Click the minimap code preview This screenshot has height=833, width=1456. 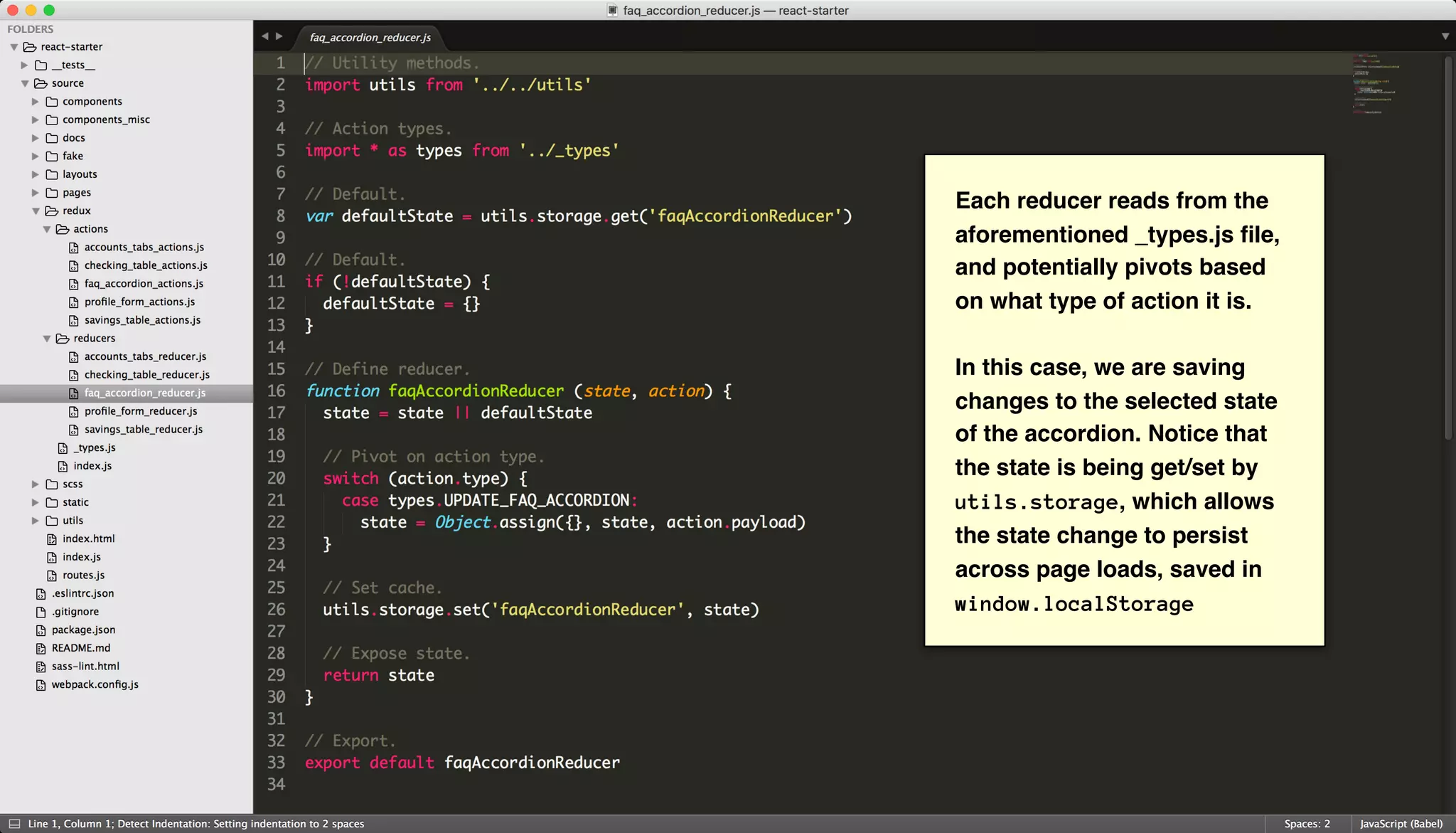[1376, 84]
